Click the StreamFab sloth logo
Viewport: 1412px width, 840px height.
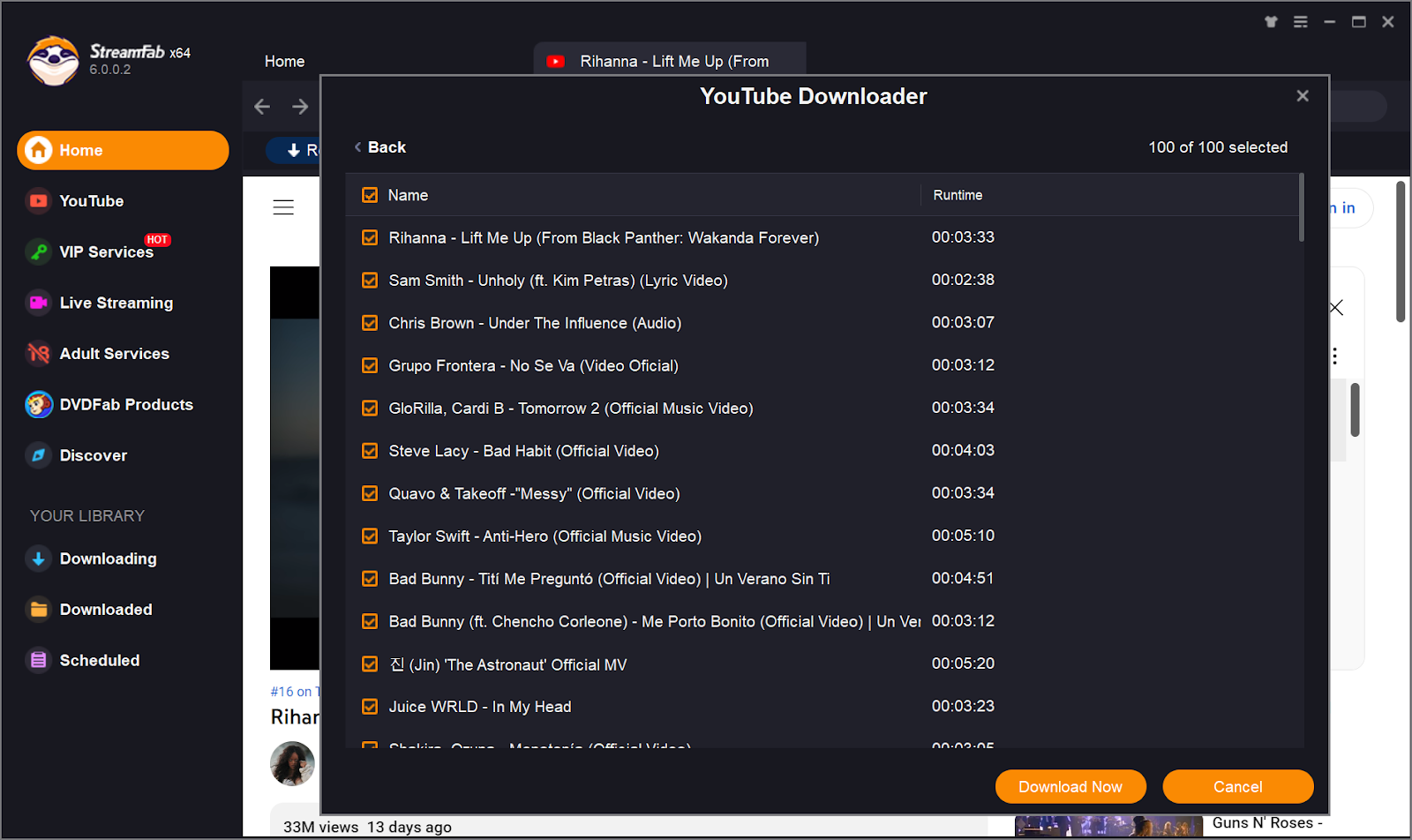click(x=53, y=60)
